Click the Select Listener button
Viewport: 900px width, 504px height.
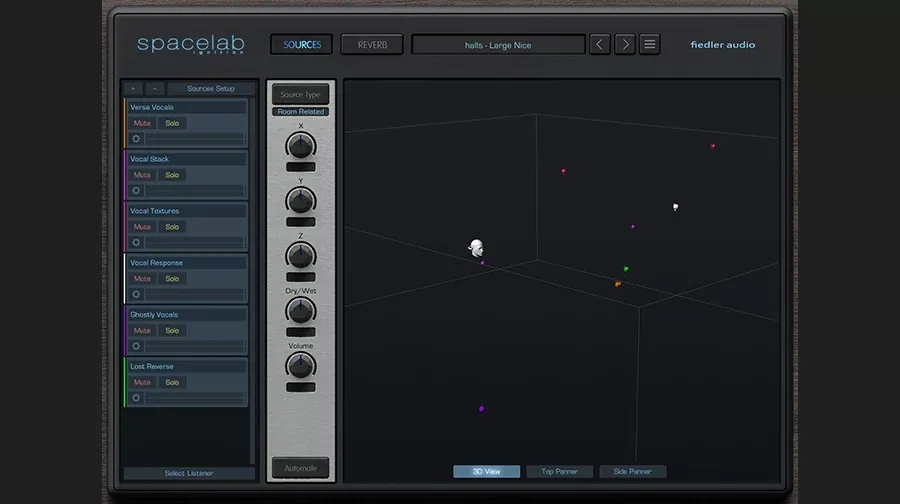coord(189,473)
